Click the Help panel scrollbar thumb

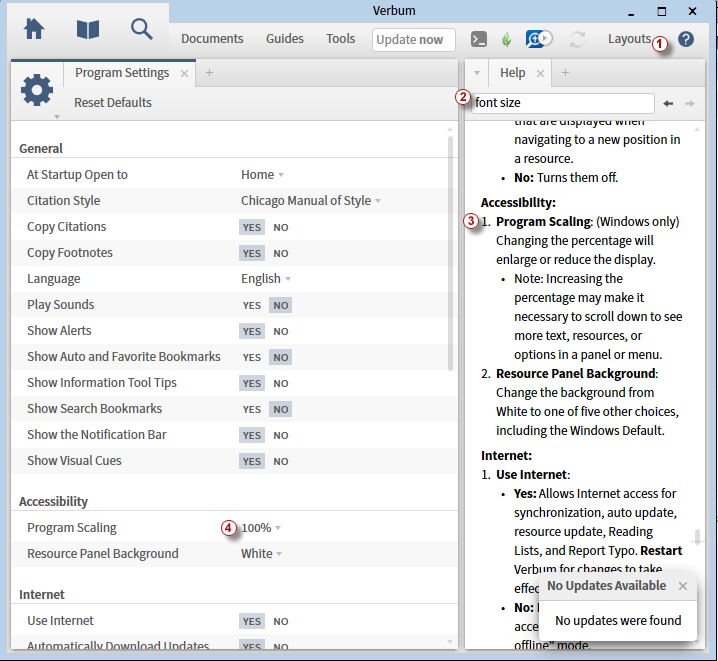697,537
